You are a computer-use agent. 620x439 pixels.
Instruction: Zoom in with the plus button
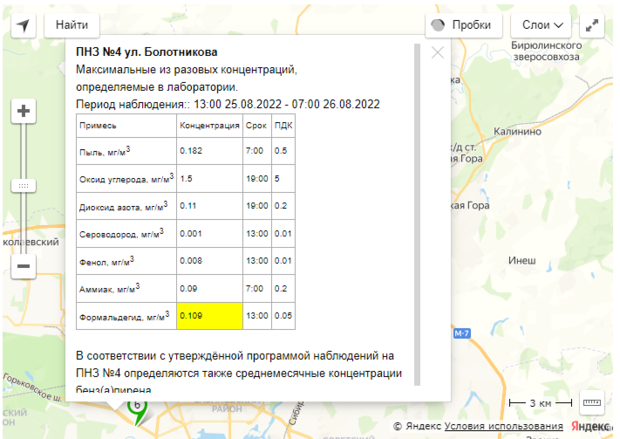[x=24, y=111]
